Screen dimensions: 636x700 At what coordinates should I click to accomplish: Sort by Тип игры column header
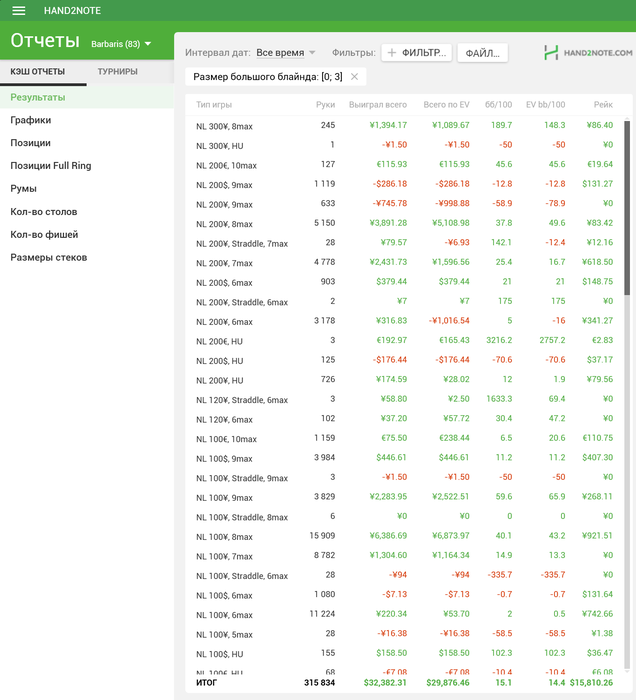tap(214, 104)
